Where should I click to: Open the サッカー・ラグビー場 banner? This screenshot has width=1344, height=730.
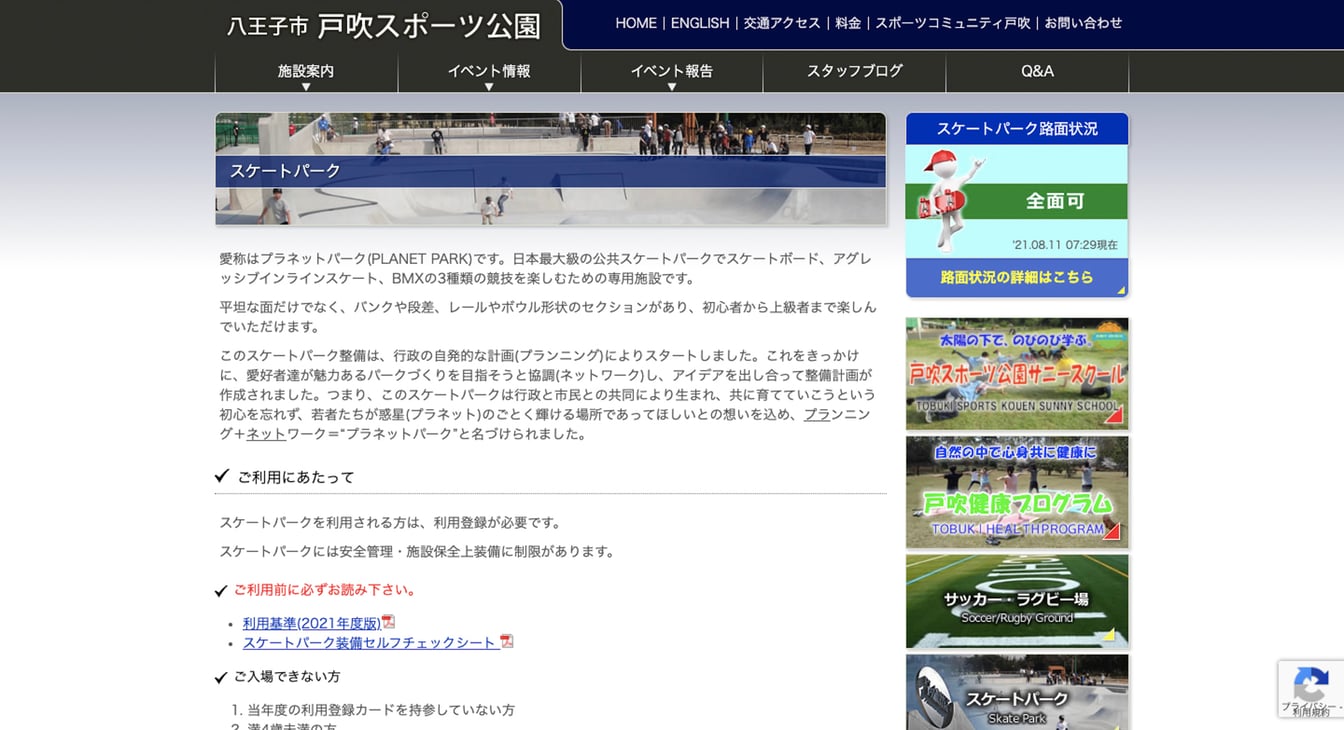1017,601
